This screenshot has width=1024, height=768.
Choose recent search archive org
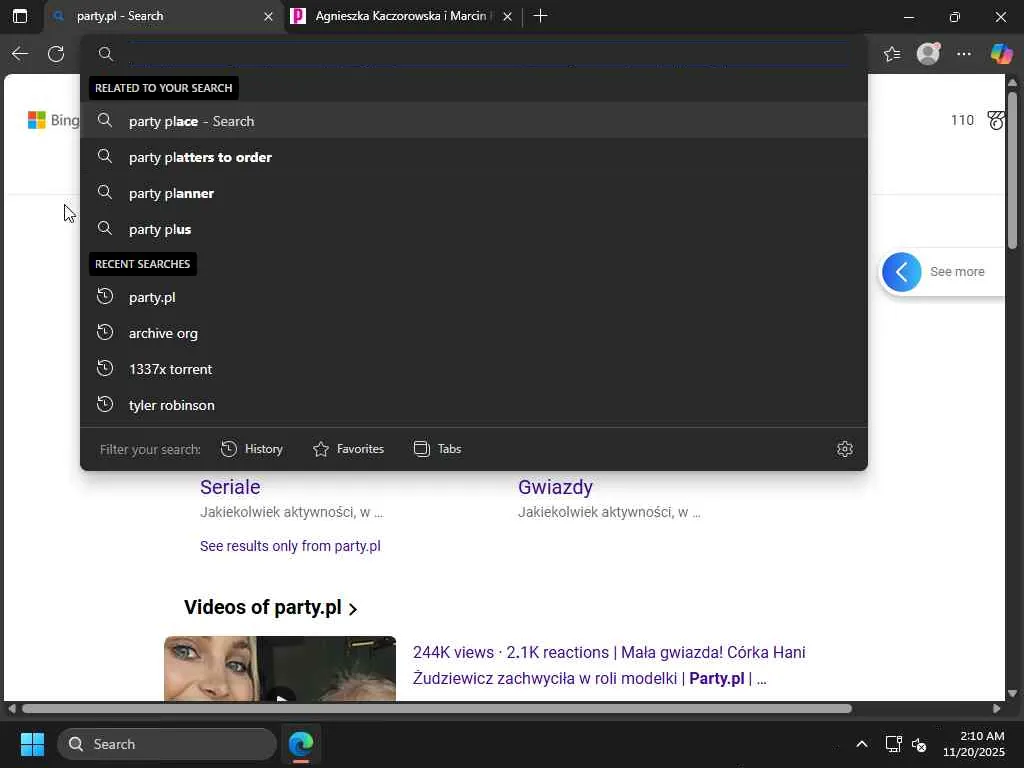(x=473, y=333)
